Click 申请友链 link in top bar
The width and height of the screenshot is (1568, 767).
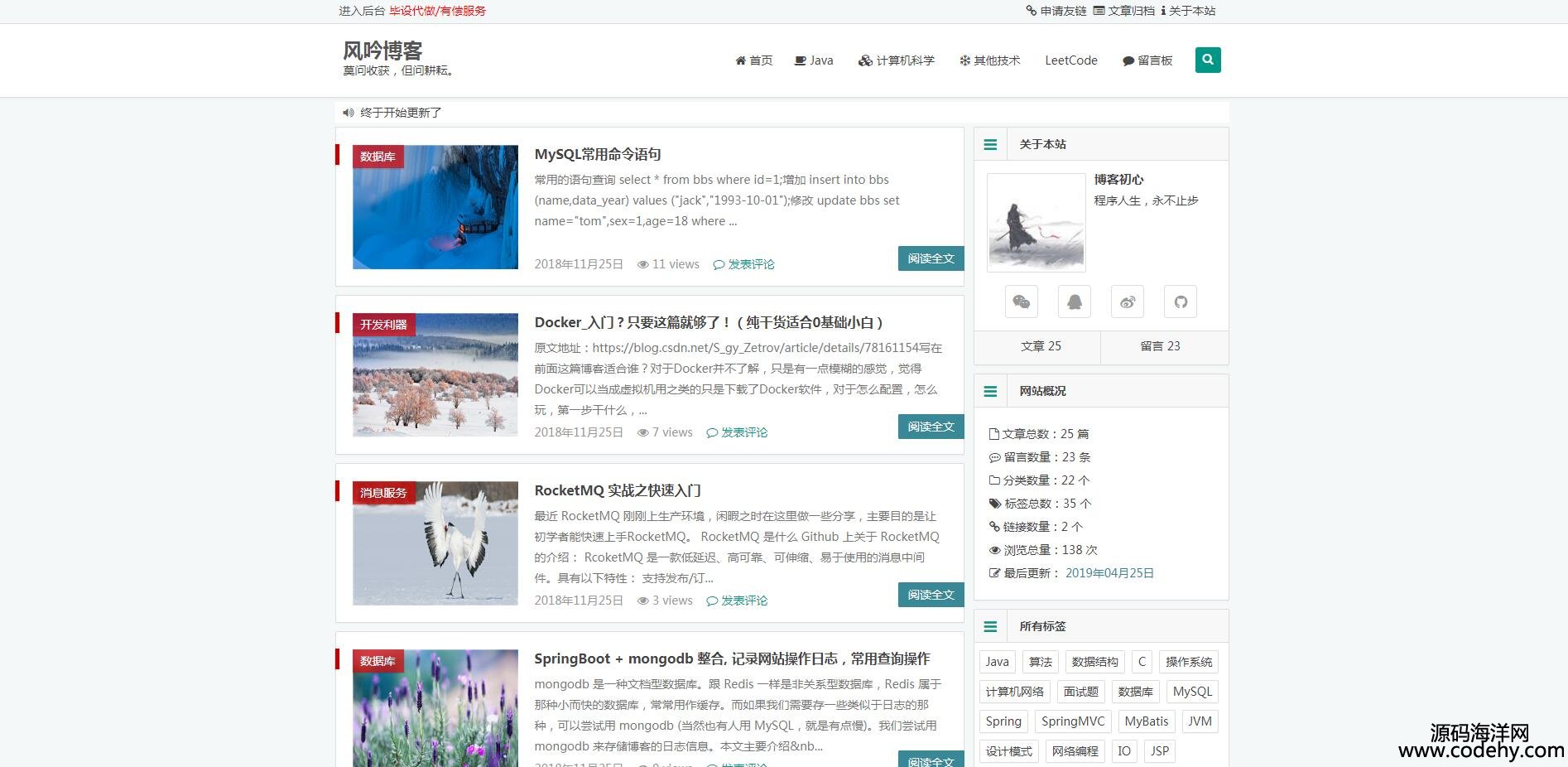(x=1056, y=11)
